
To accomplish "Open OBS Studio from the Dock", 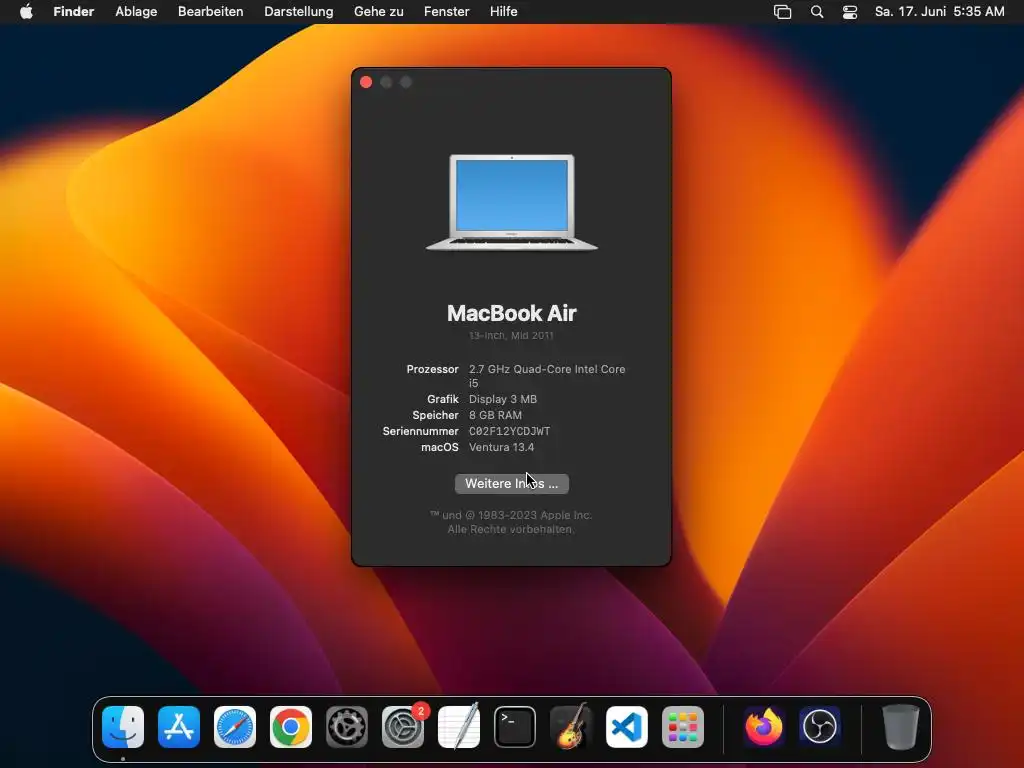I will point(820,727).
